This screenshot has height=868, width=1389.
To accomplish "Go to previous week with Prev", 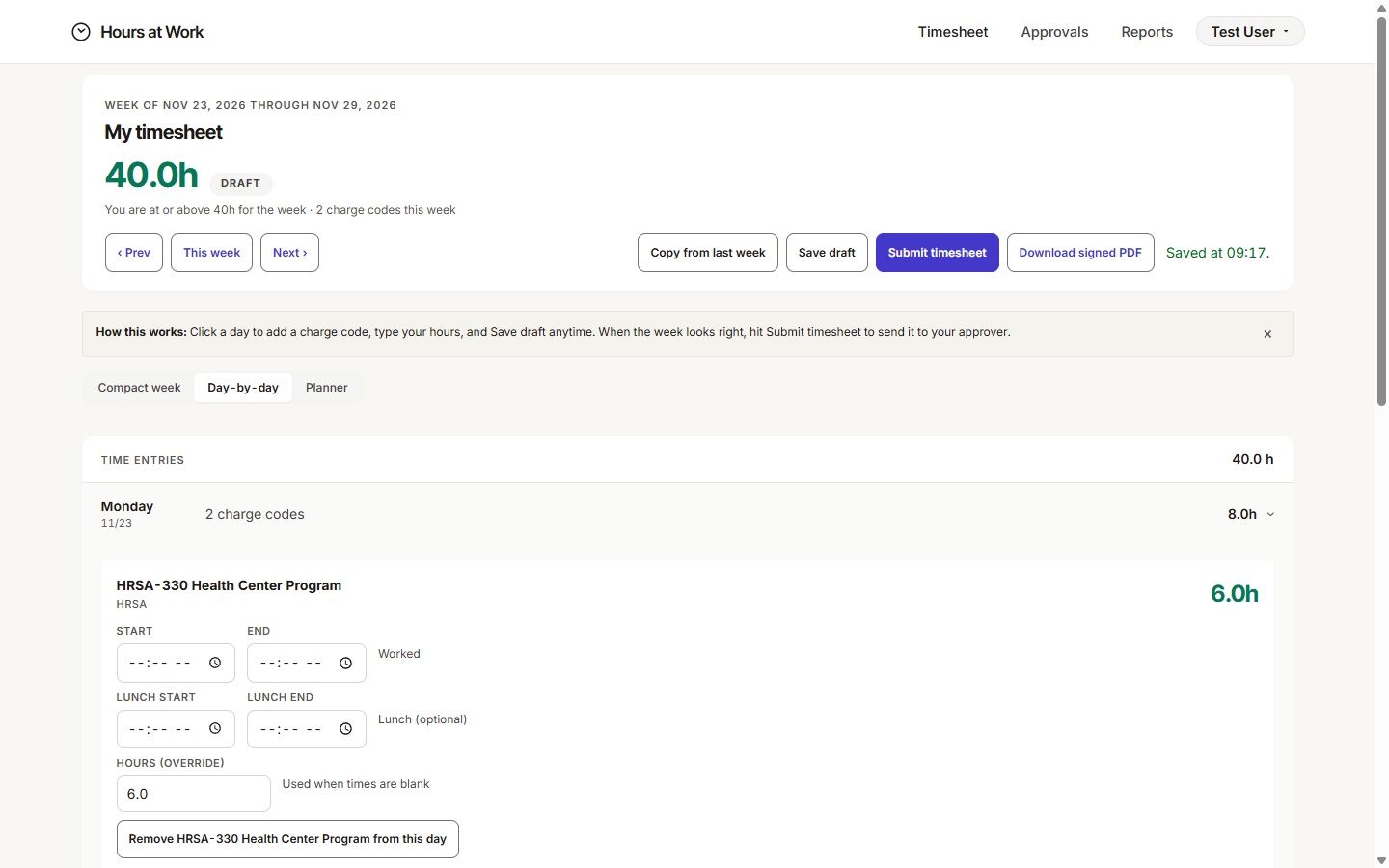I will click(134, 253).
